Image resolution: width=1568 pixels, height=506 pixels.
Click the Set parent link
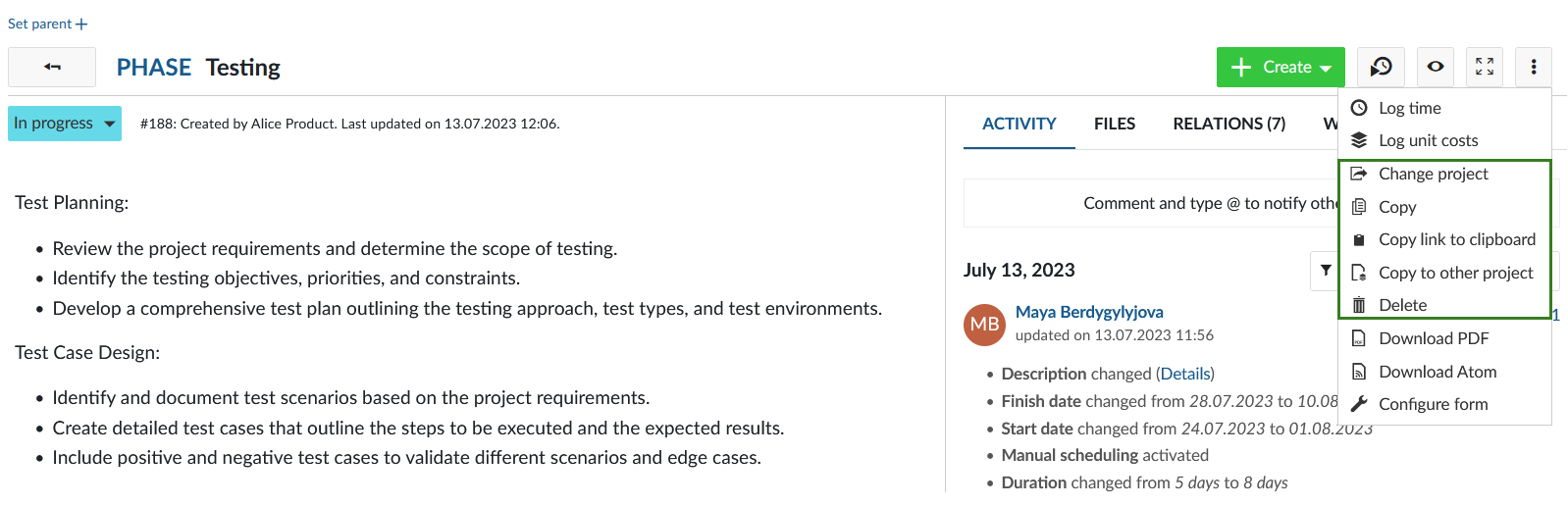point(47,24)
